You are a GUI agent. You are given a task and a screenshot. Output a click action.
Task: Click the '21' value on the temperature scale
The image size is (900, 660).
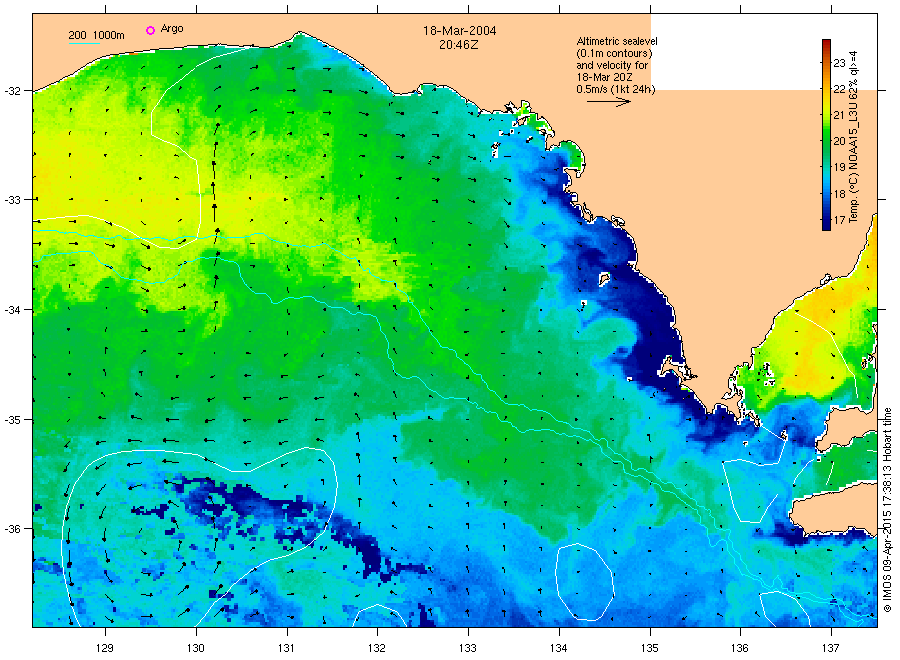pos(839,115)
